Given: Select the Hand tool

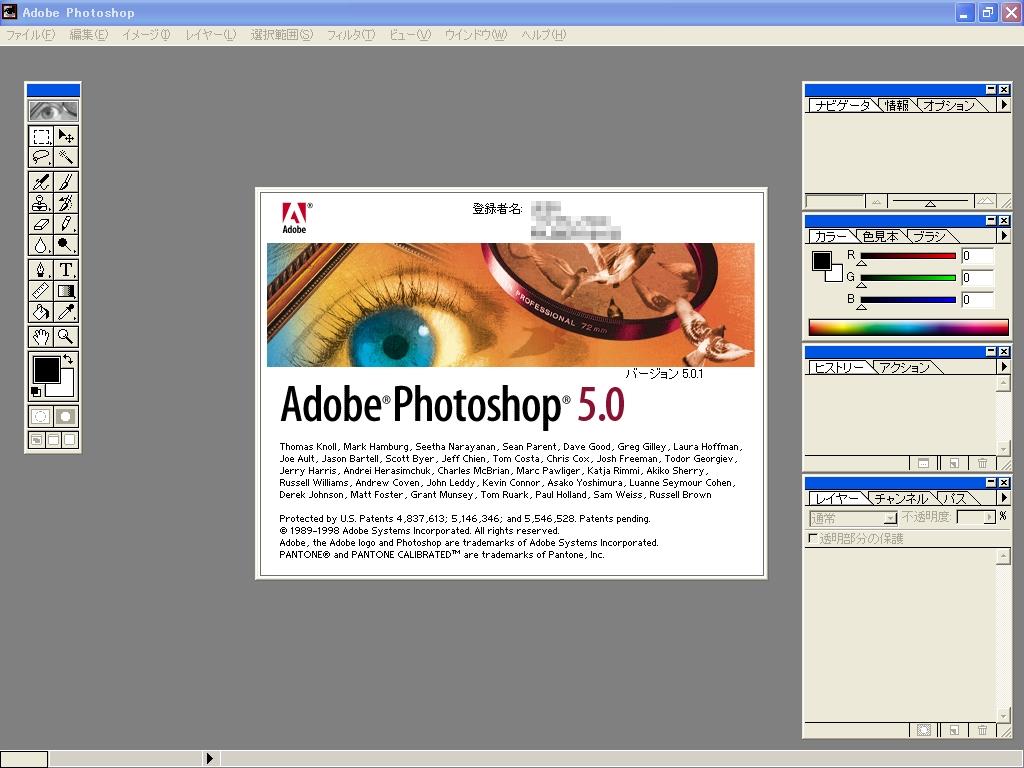Looking at the screenshot, I should point(40,336).
